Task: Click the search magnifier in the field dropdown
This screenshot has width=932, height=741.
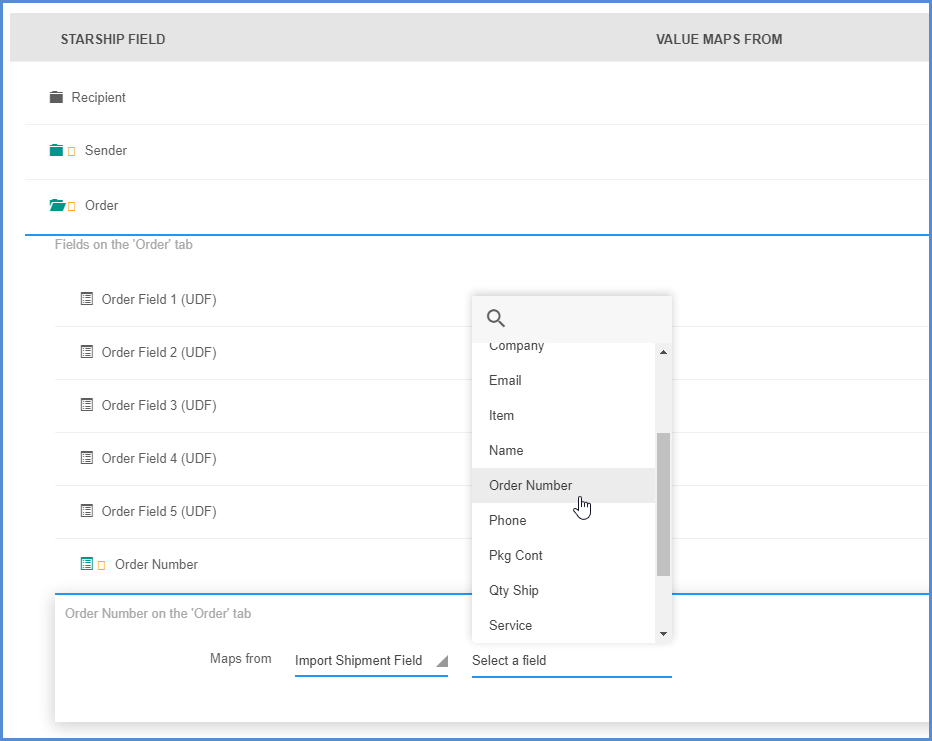Action: point(496,318)
